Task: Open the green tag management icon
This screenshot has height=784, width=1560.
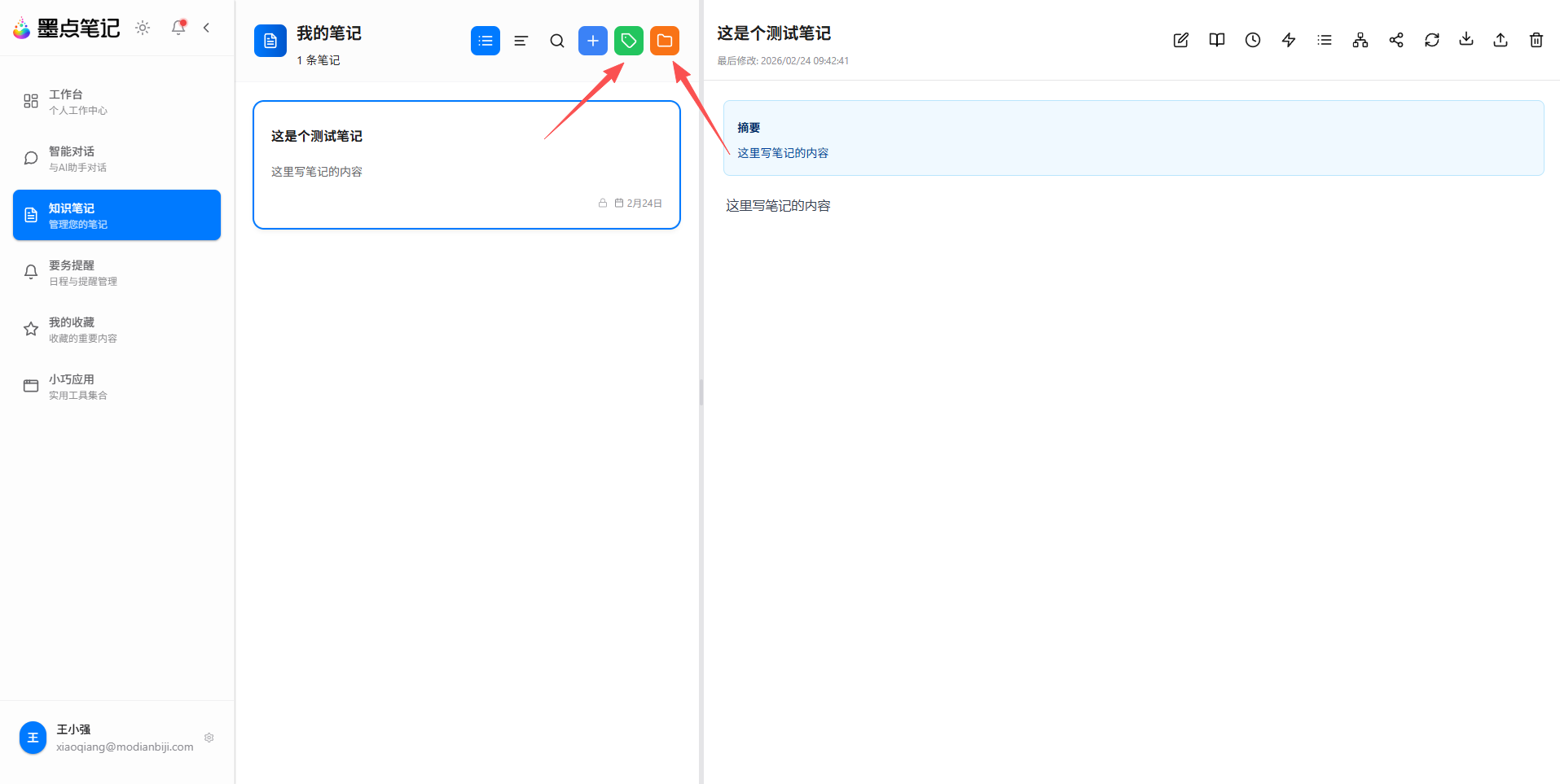Action: point(628,41)
